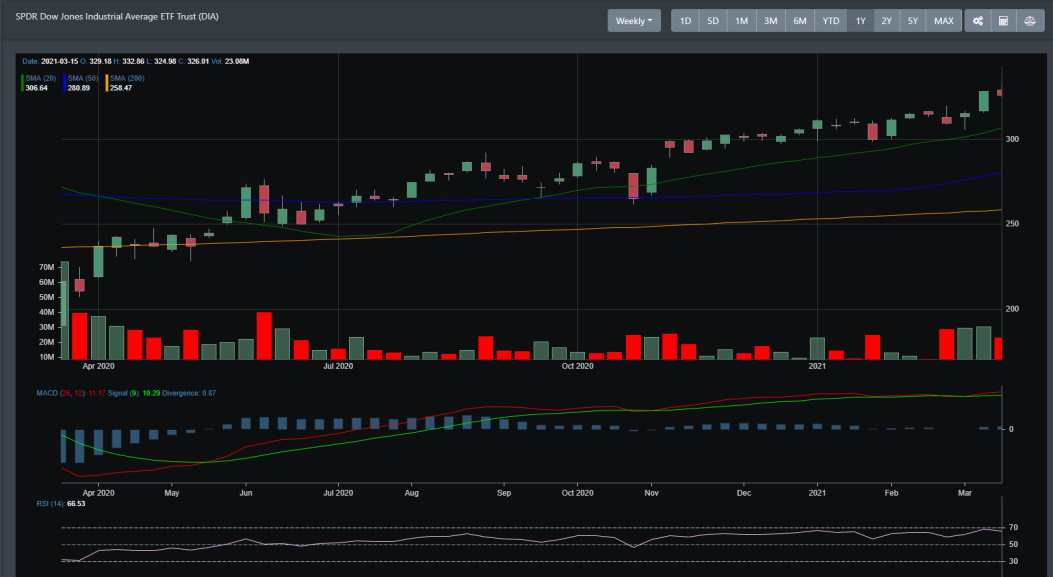Image resolution: width=1053 pixels, height=577 pixels.
Task: Click the 40M volume axis label
Action: (46, 312)
